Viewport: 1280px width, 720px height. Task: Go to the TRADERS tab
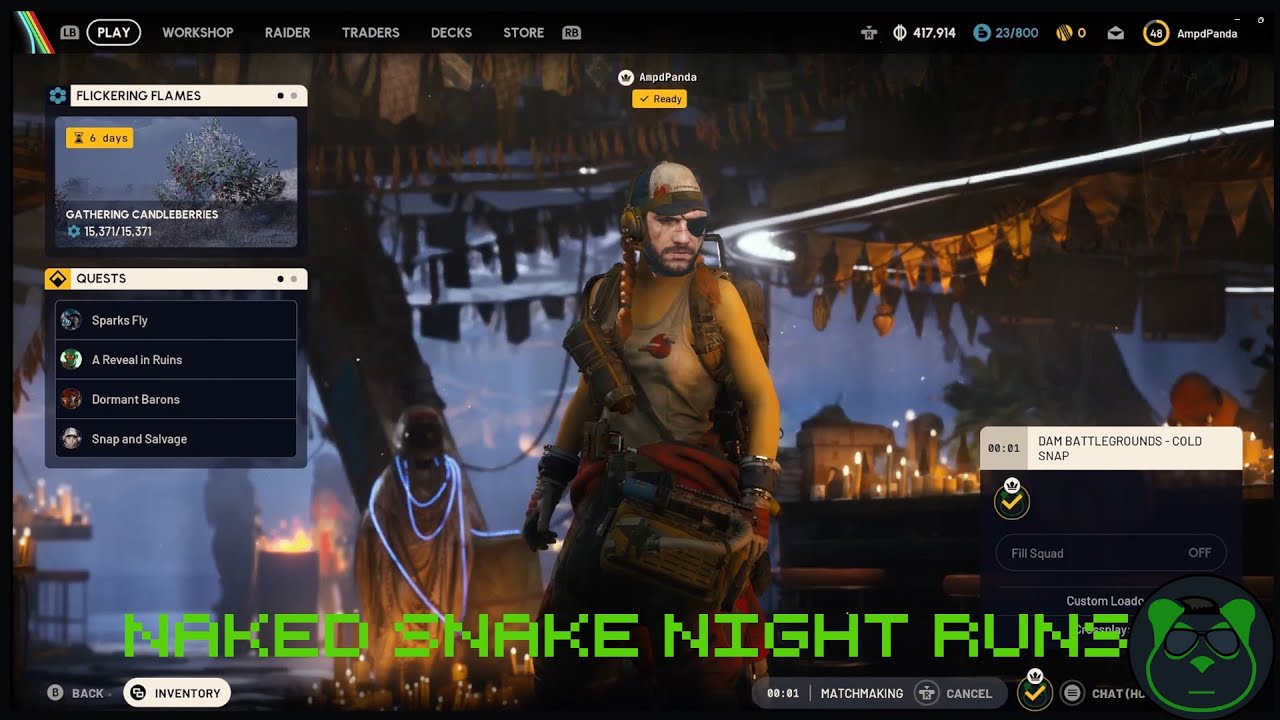[371, 33]
